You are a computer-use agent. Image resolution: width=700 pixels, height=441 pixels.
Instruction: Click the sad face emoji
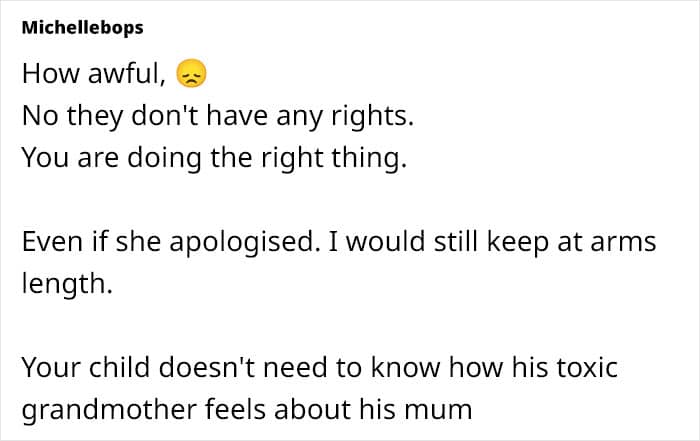tap(188, 74)
